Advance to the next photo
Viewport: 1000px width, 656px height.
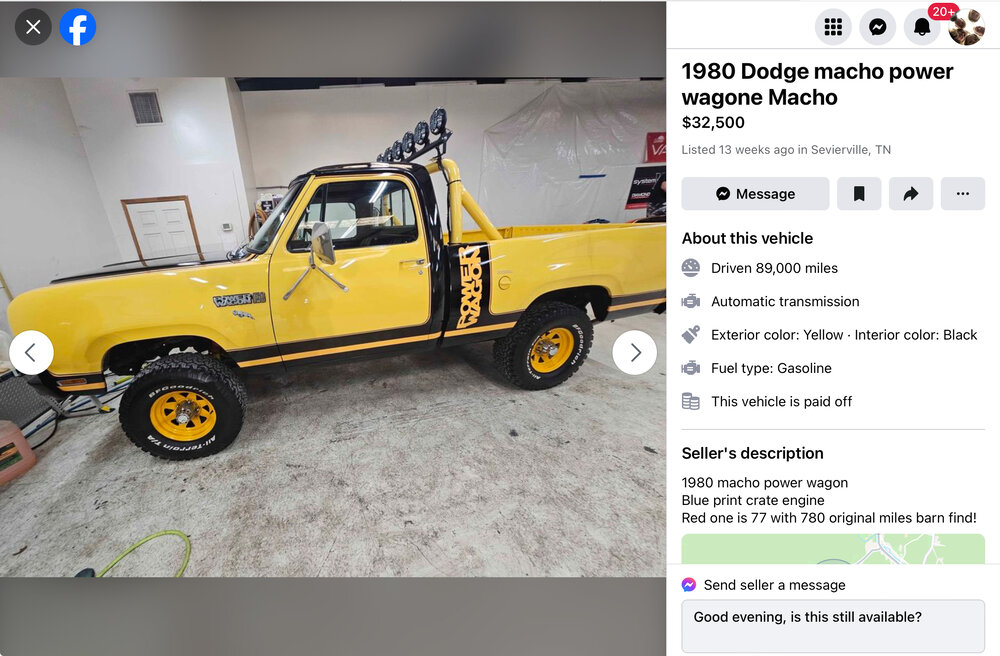point(635,353)
